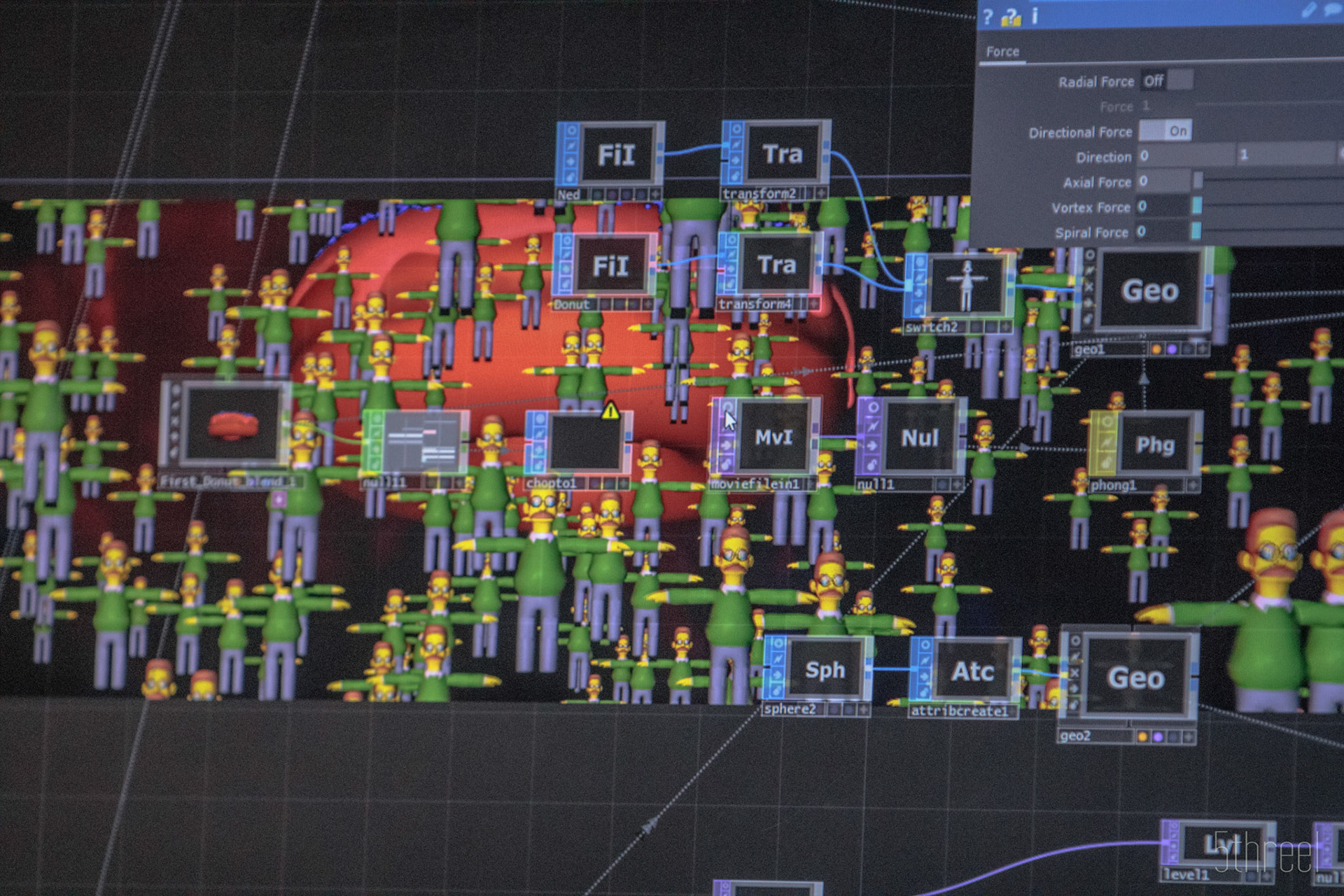
Task: Click the Vortex Force slider handle
Action: pos(1197,206)
